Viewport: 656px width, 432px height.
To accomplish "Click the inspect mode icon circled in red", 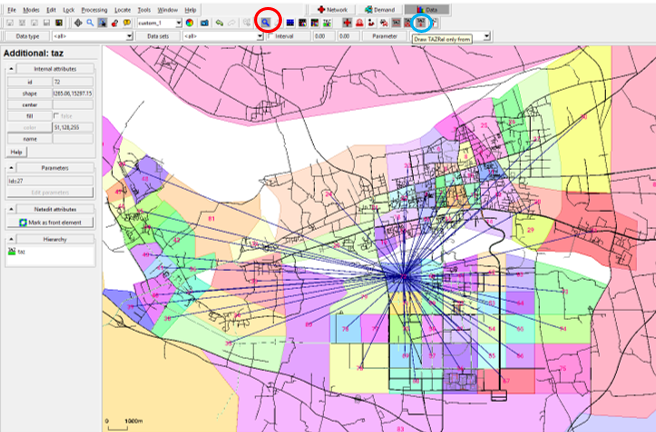I will tap(266, 21).
